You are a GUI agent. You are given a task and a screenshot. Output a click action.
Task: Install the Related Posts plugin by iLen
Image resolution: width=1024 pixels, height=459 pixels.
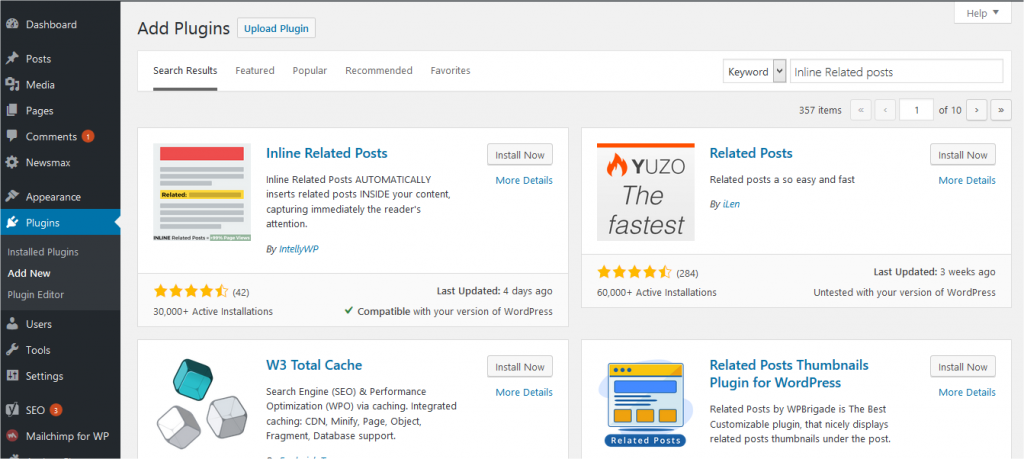[x=963, y=155]
